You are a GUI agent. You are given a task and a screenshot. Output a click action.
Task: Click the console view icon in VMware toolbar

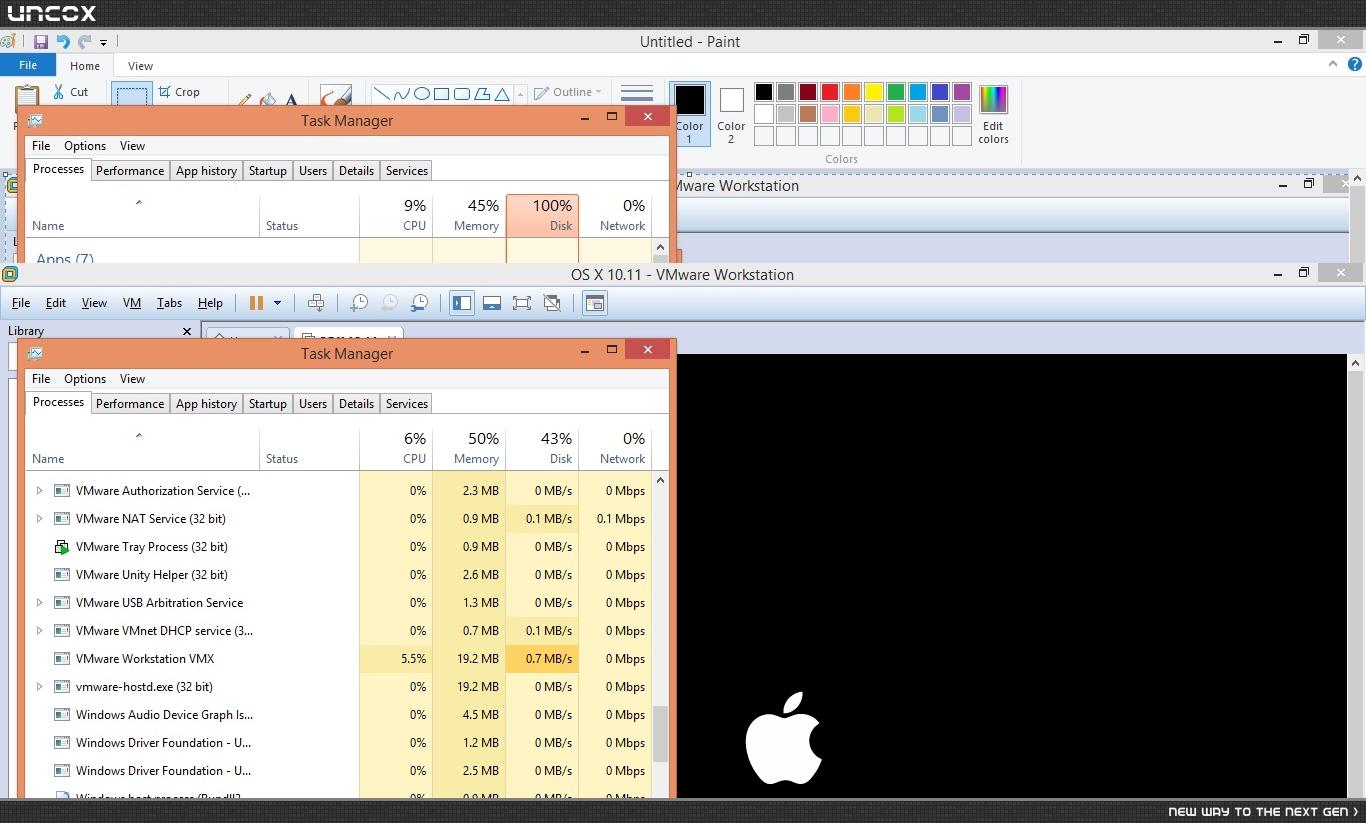pyautogui.click(x=595, y=303)
